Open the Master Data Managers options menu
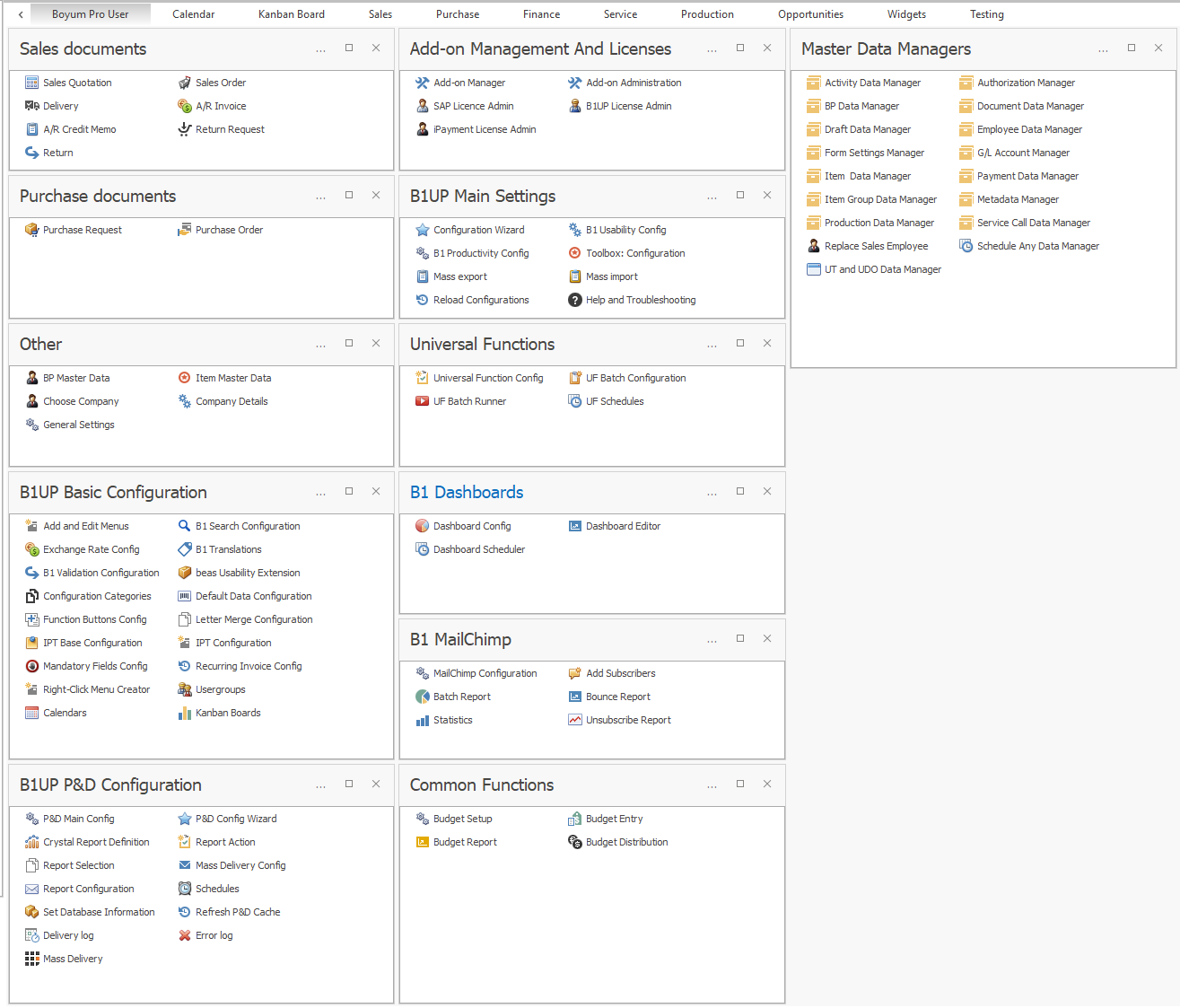The height and width of the screenshot is (1008, 1180). (1103, 50)
